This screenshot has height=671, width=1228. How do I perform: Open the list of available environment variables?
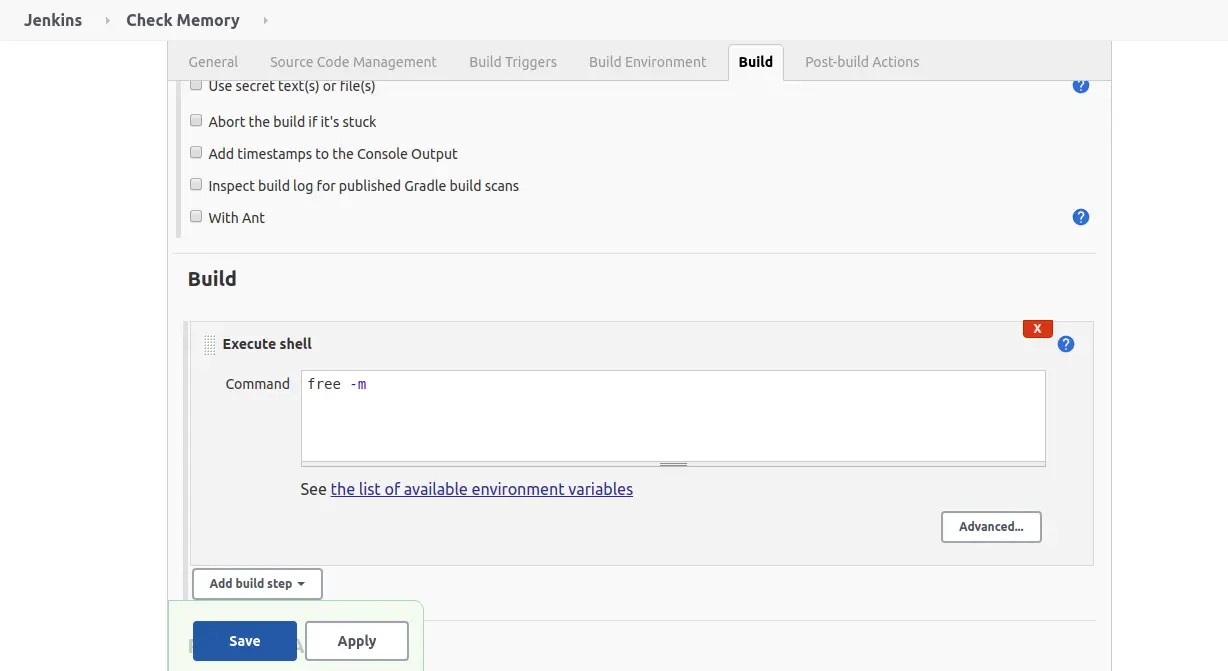[x=481, y=490]
